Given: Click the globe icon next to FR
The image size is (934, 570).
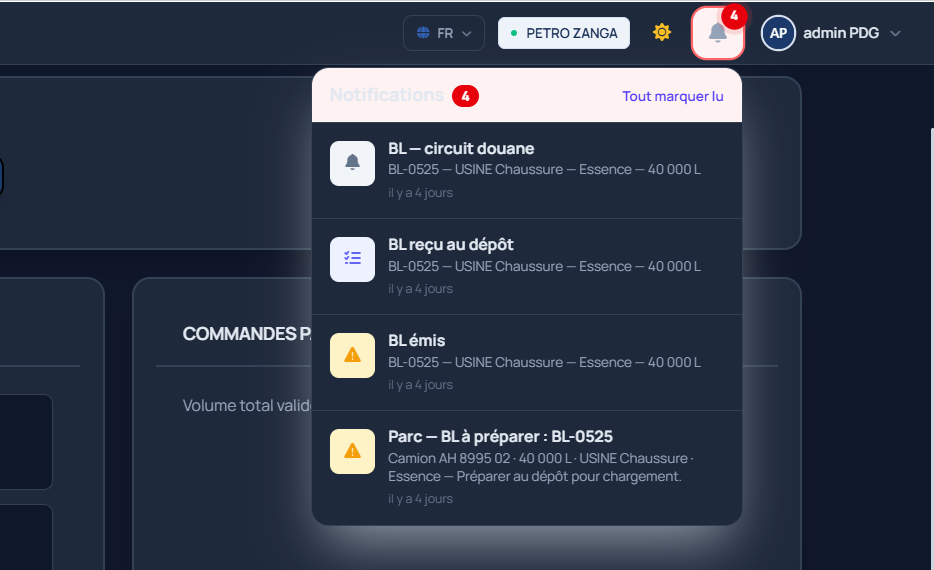Looking at the screenshot, I should [423, 33].
